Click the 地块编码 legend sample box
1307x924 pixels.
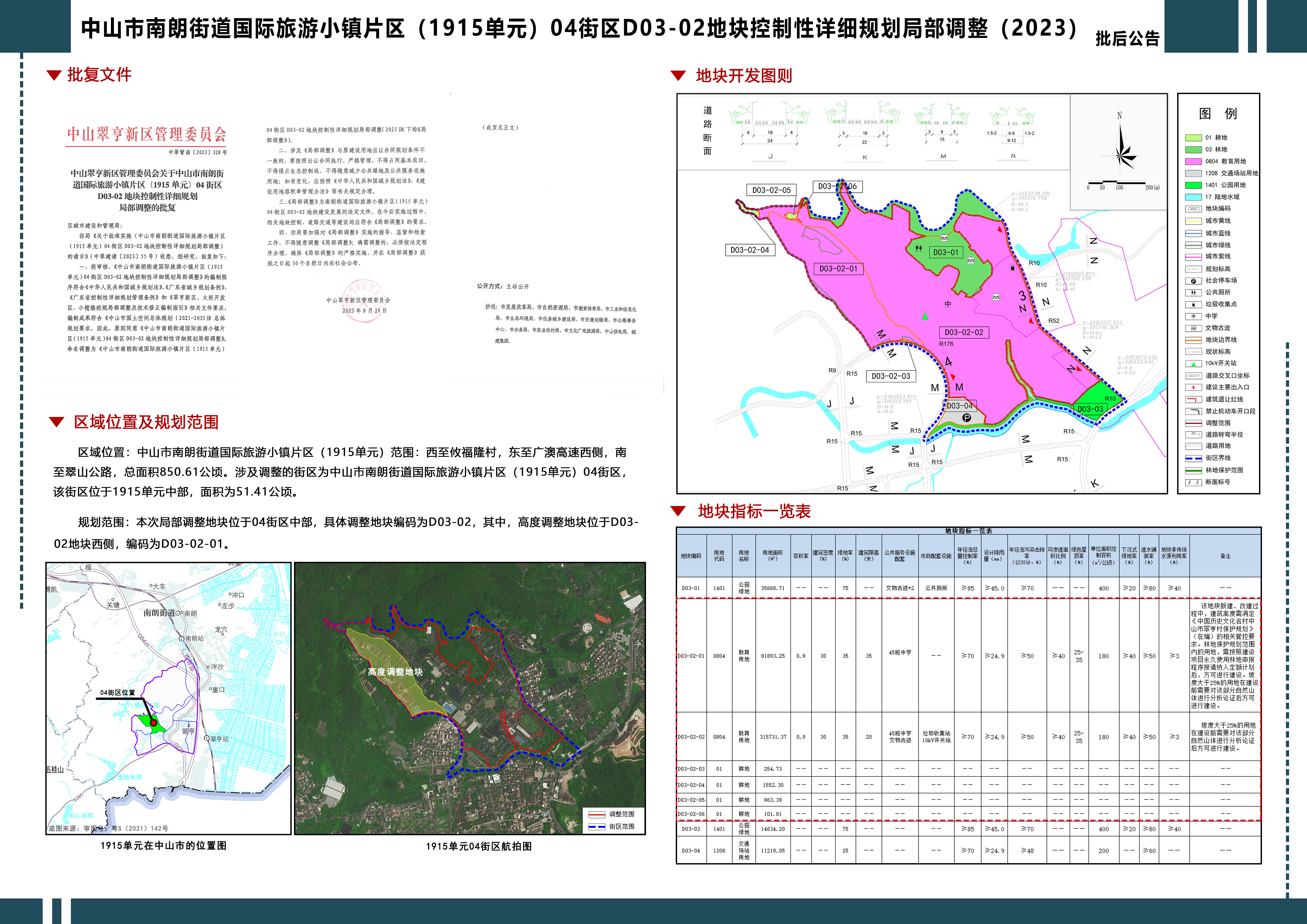[1193, 209]
